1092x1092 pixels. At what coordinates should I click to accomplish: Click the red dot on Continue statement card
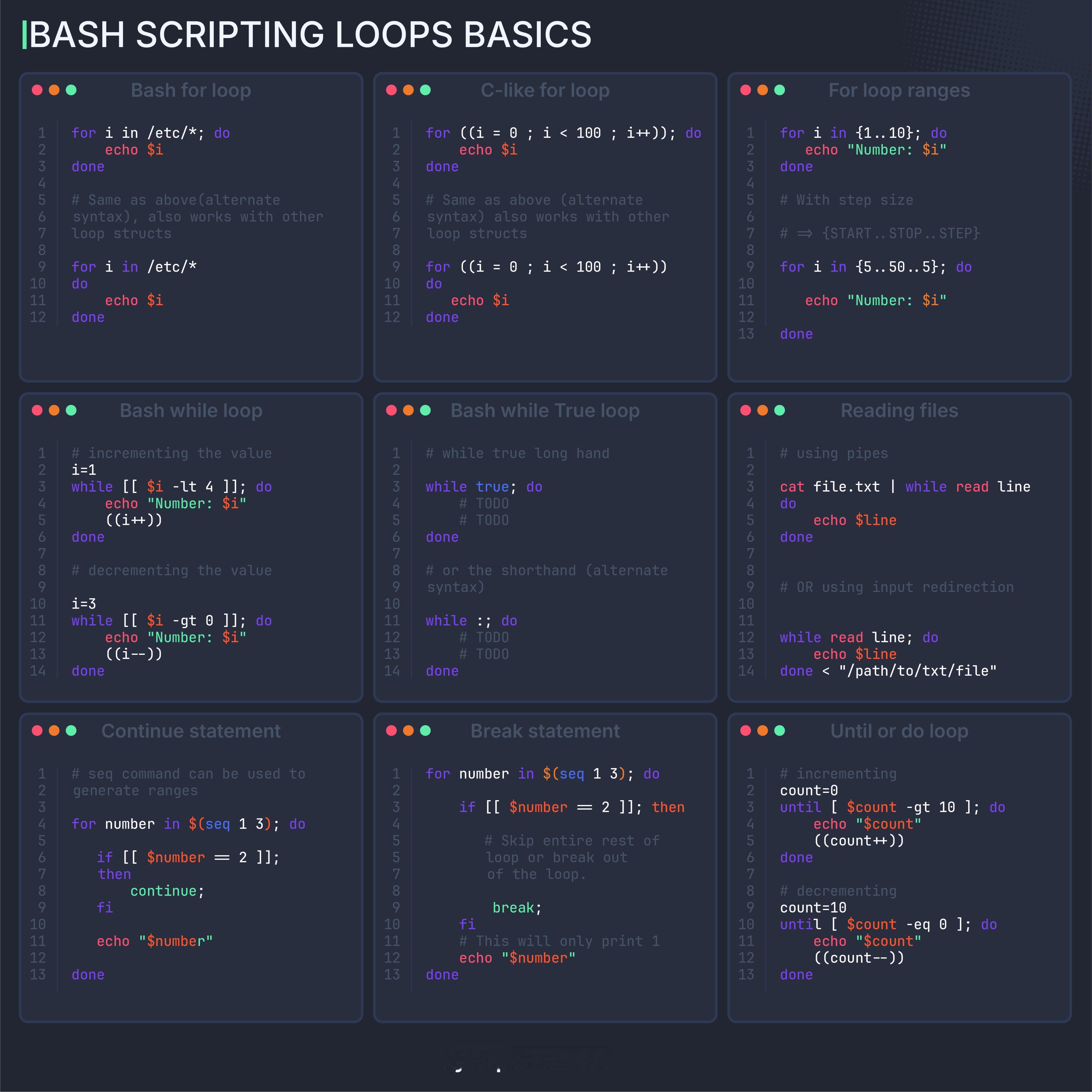37,730
